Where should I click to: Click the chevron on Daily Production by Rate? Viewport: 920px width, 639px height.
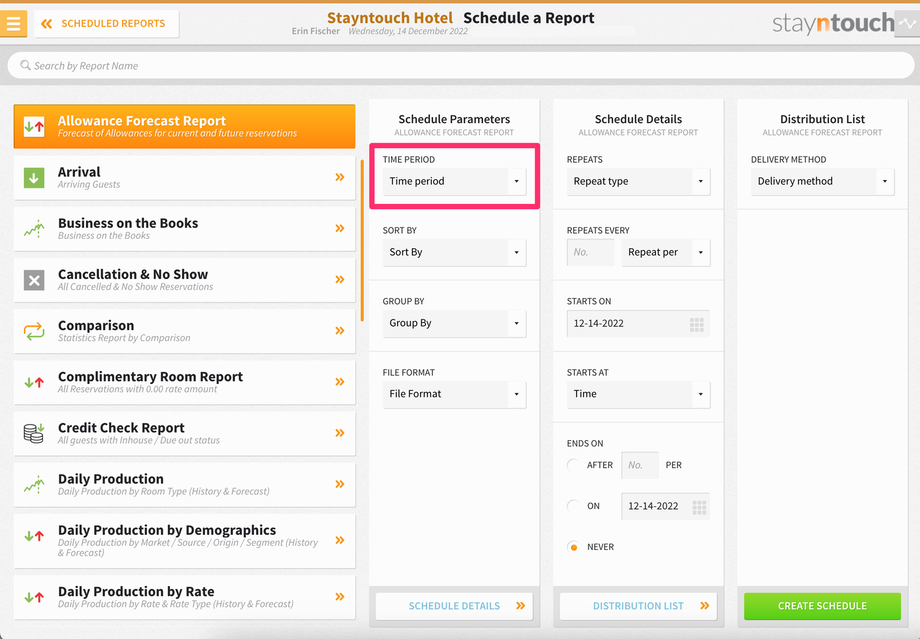(340, 597)
